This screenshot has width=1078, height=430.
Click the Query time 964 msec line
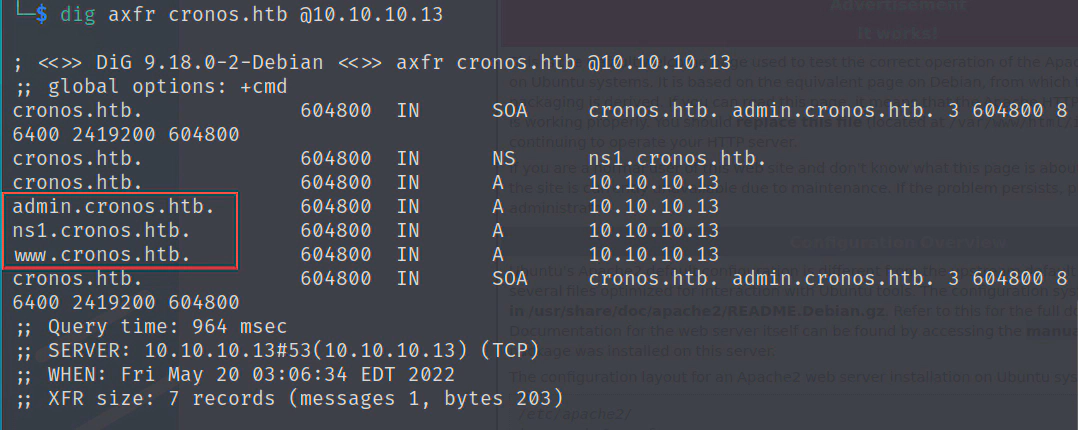(150, 326)
